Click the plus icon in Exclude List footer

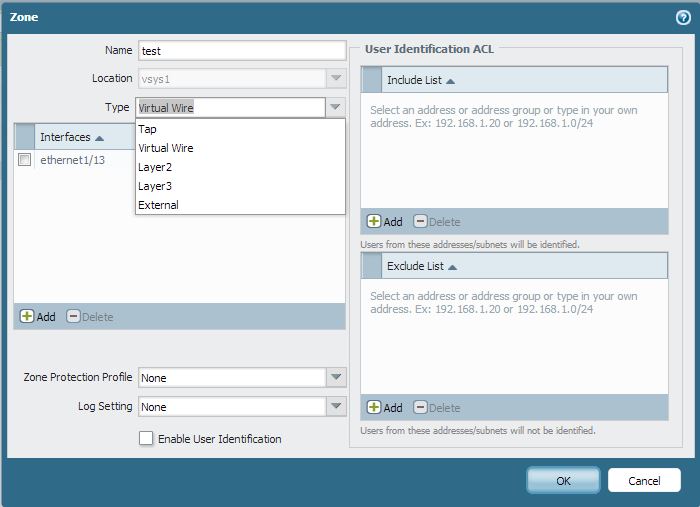pyautogui.click(x=374, y=407)
